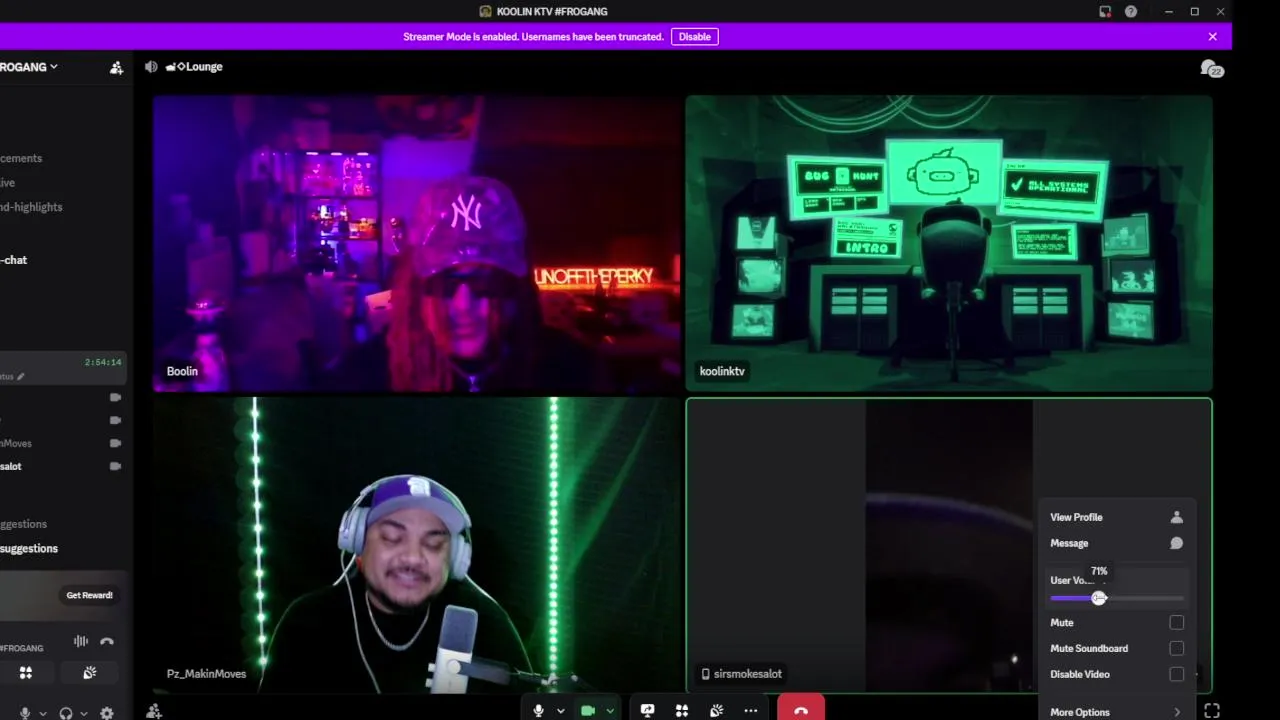Invite users icon at bottom of video area
Viewport: 1280px width, 720px height.
pos(154,711)
